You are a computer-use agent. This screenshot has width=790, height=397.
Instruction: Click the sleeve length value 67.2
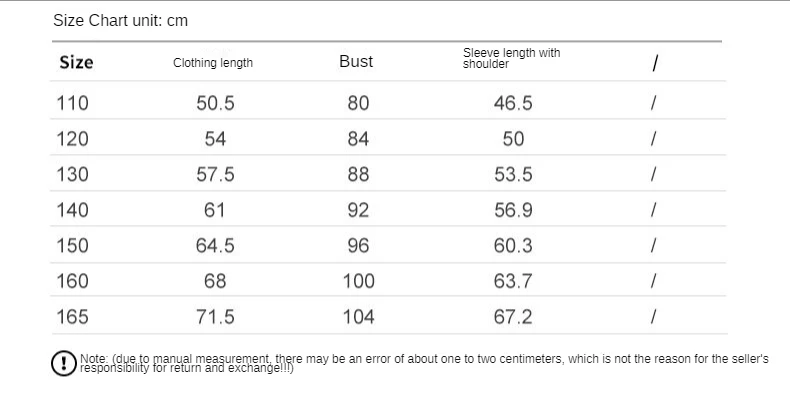[x=513, y=317]
